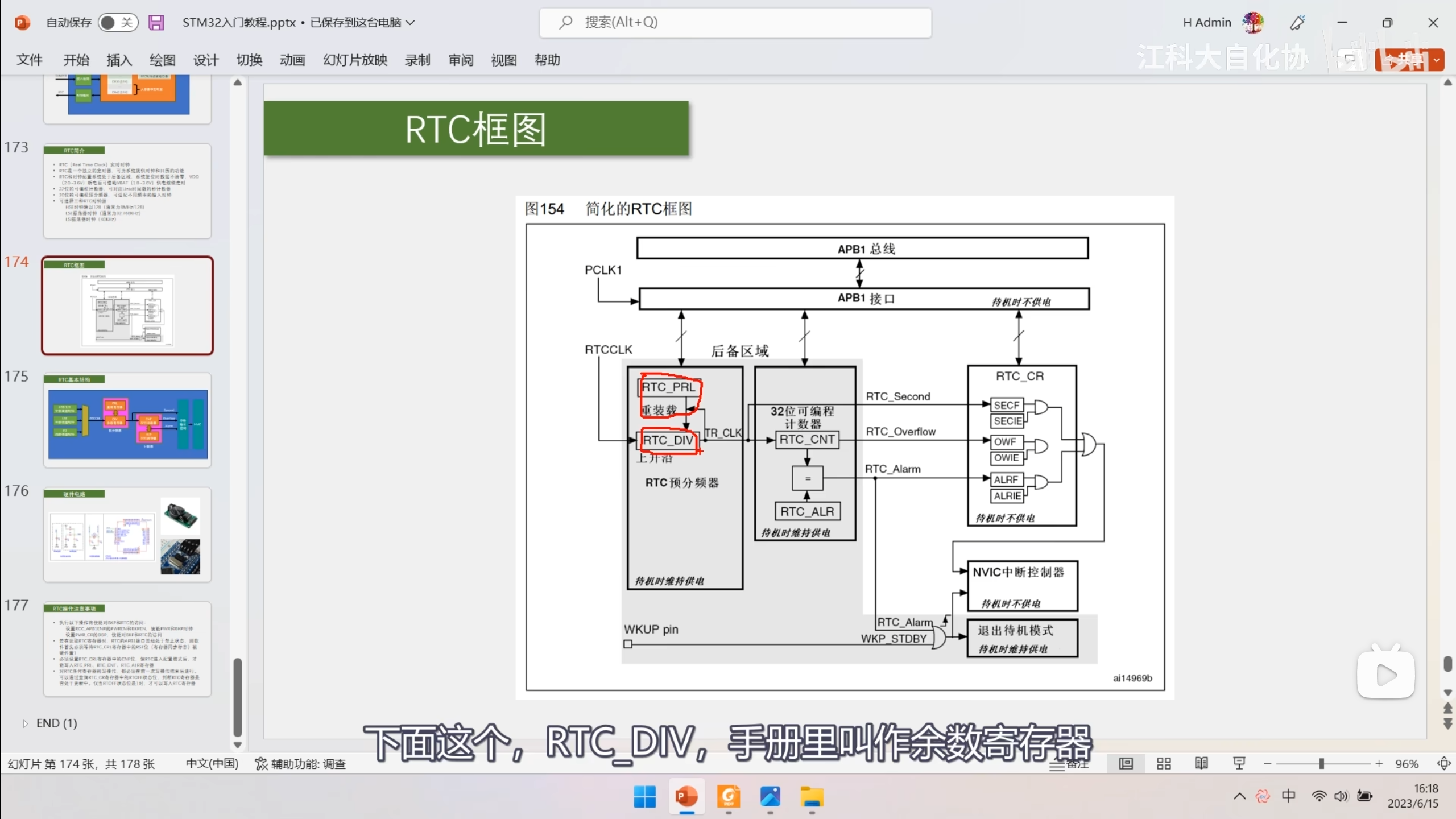
Task: Toggle 中 input method indicator
Action: 1289,796
